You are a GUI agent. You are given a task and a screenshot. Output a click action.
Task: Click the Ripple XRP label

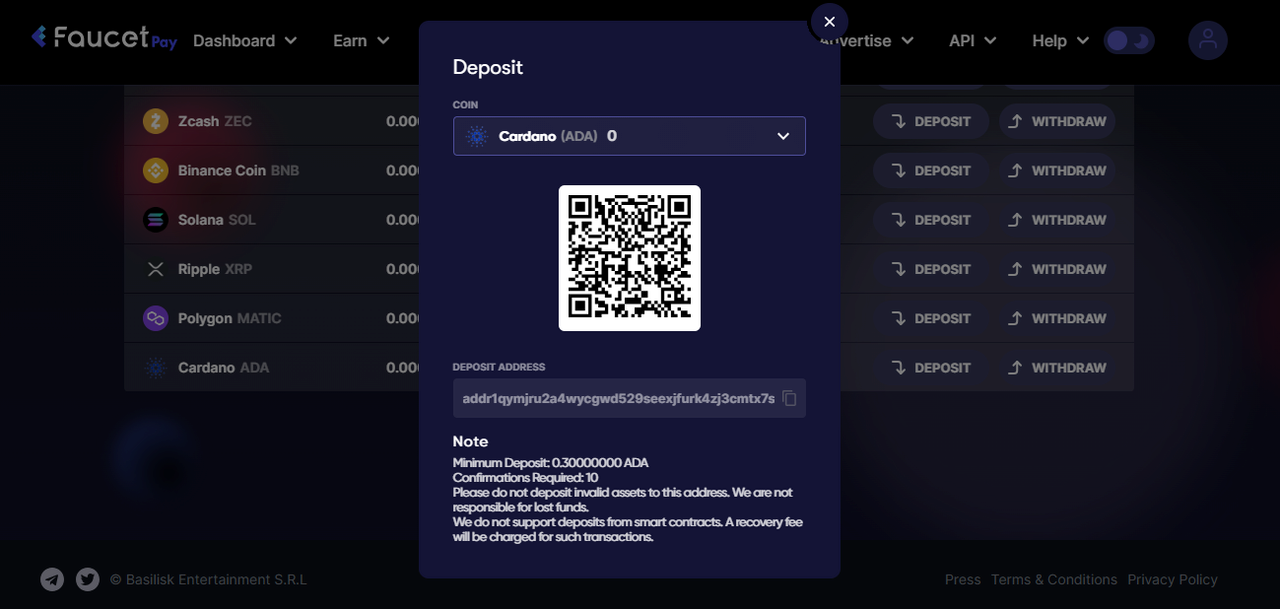click(216, 269)
